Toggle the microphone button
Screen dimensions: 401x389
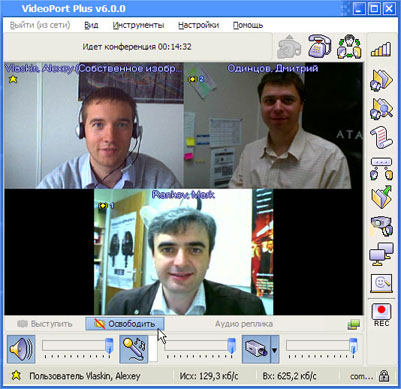tap(134, 349)
